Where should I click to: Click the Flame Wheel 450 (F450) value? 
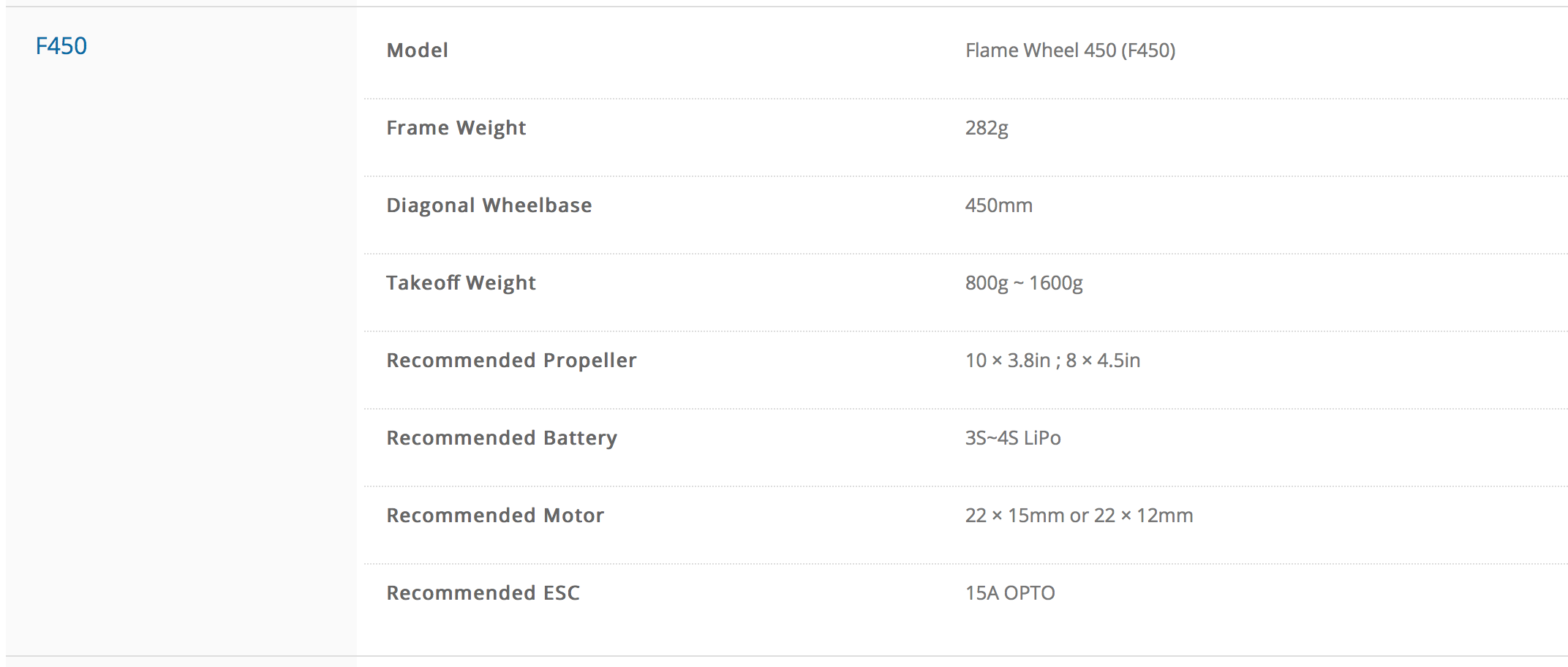[x=1070, y=50]
